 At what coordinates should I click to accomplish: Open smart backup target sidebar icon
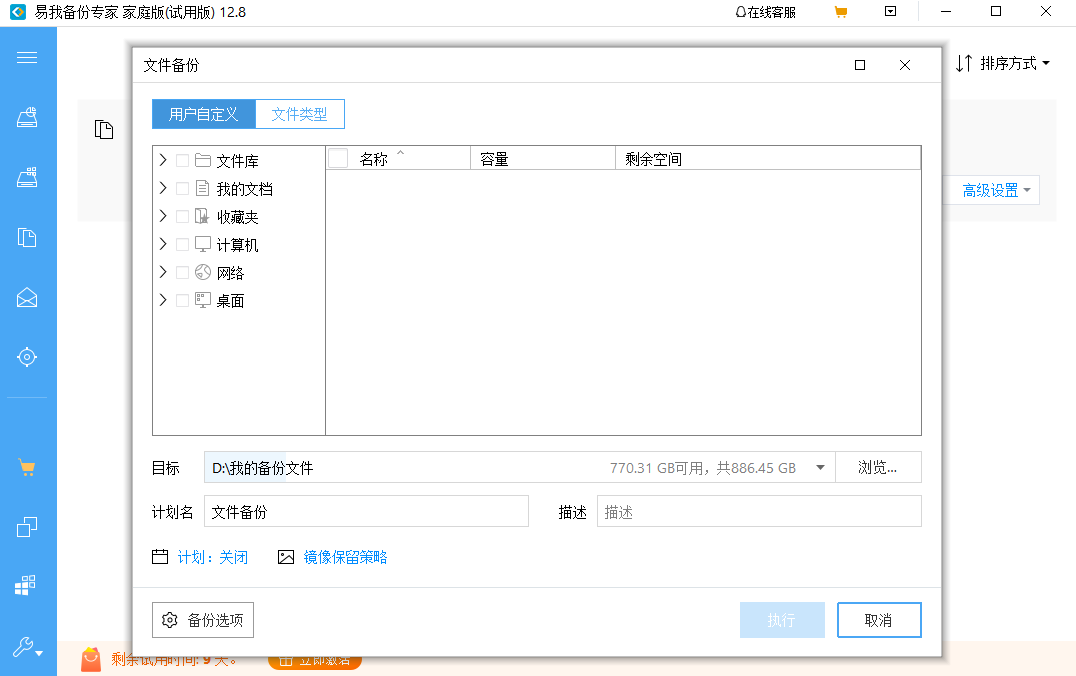27,357
